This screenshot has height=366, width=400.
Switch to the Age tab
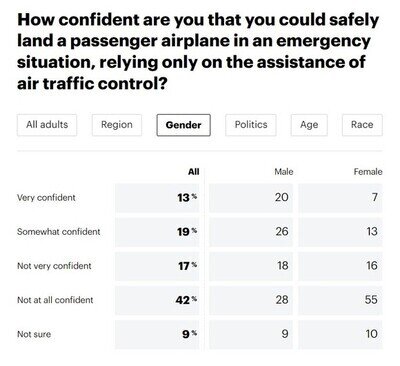pyautogui.click(x=309, y=125)
